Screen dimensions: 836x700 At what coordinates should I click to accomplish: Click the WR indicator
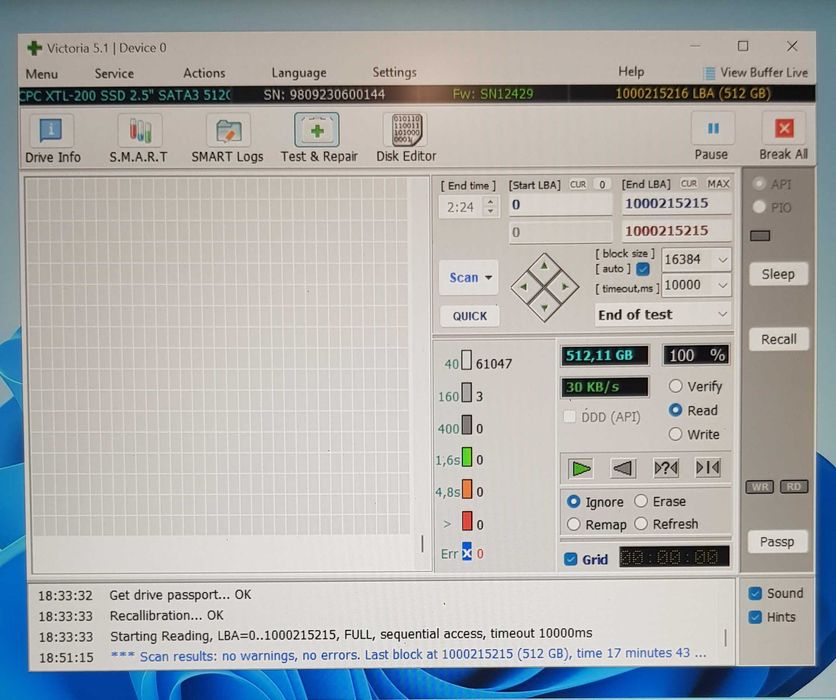coord(760,487)
